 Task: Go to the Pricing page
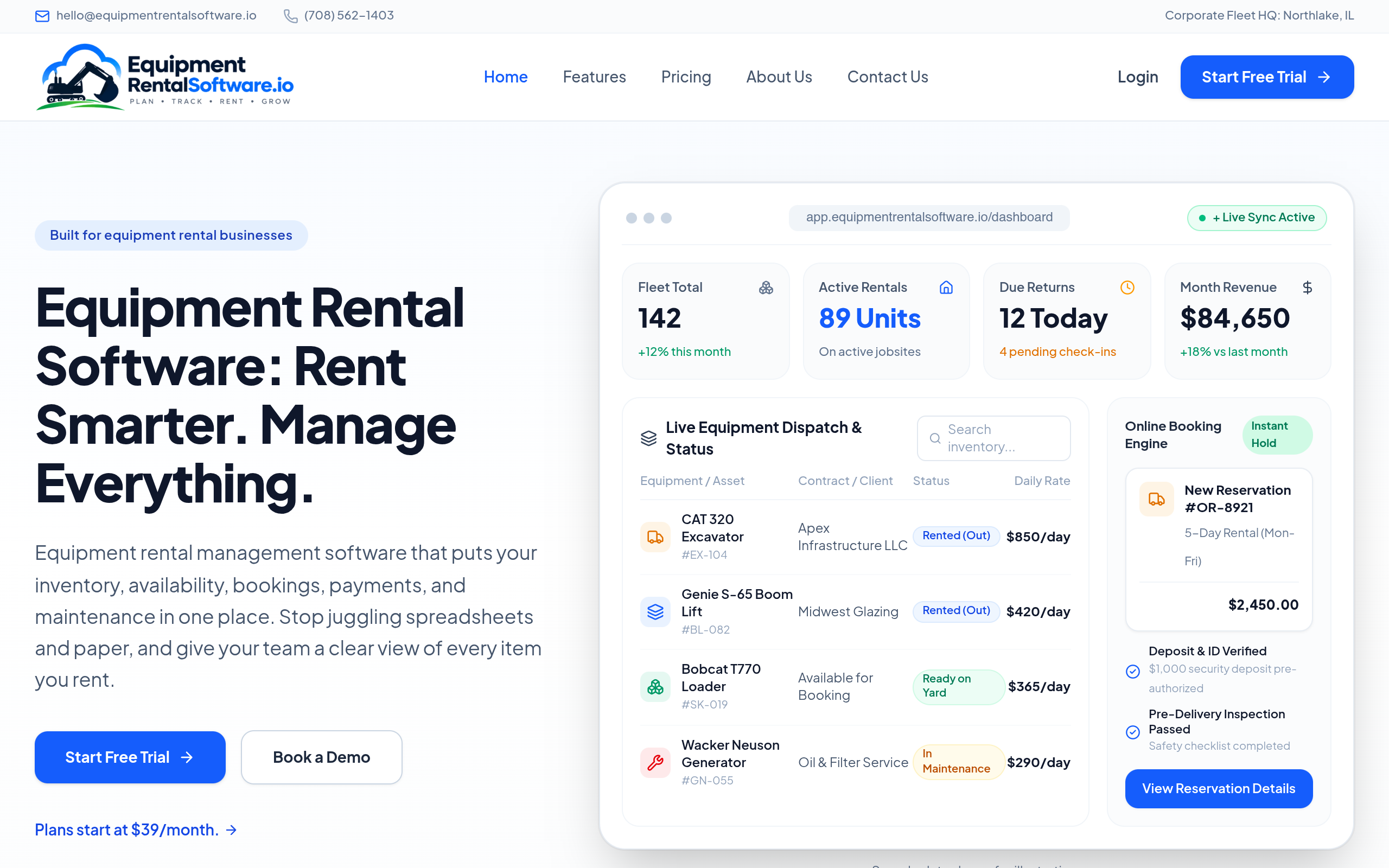686,77
